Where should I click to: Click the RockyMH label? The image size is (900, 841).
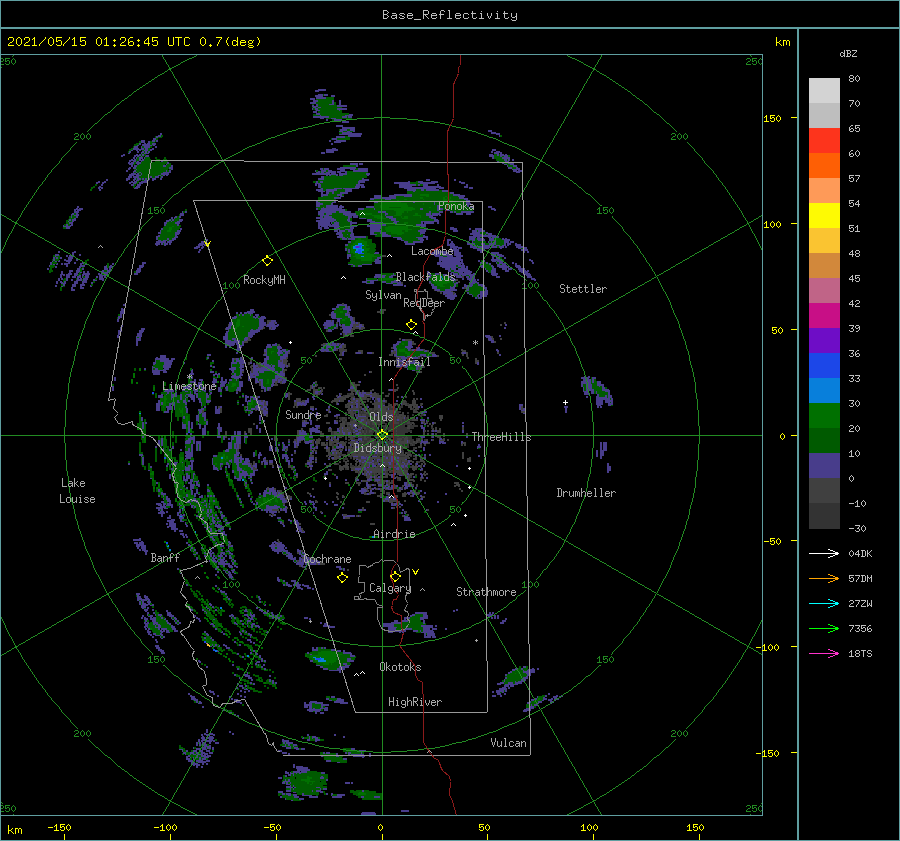(x=264, y=280)
